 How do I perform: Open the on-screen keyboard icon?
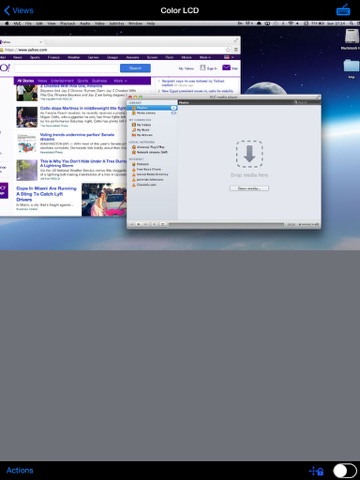(343, 10)
